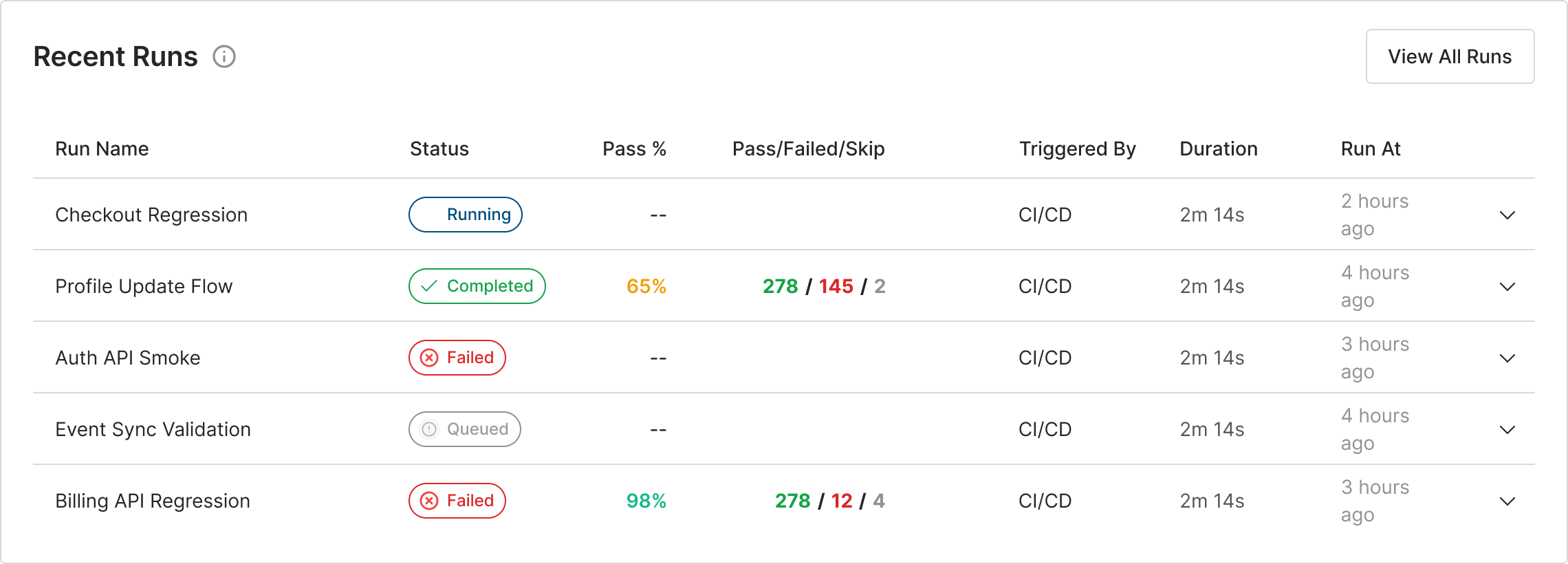This screenshot has width=1568, height=564.
Task: Expand the Event Sync Validation row
Action: (x=1507, y=430)
